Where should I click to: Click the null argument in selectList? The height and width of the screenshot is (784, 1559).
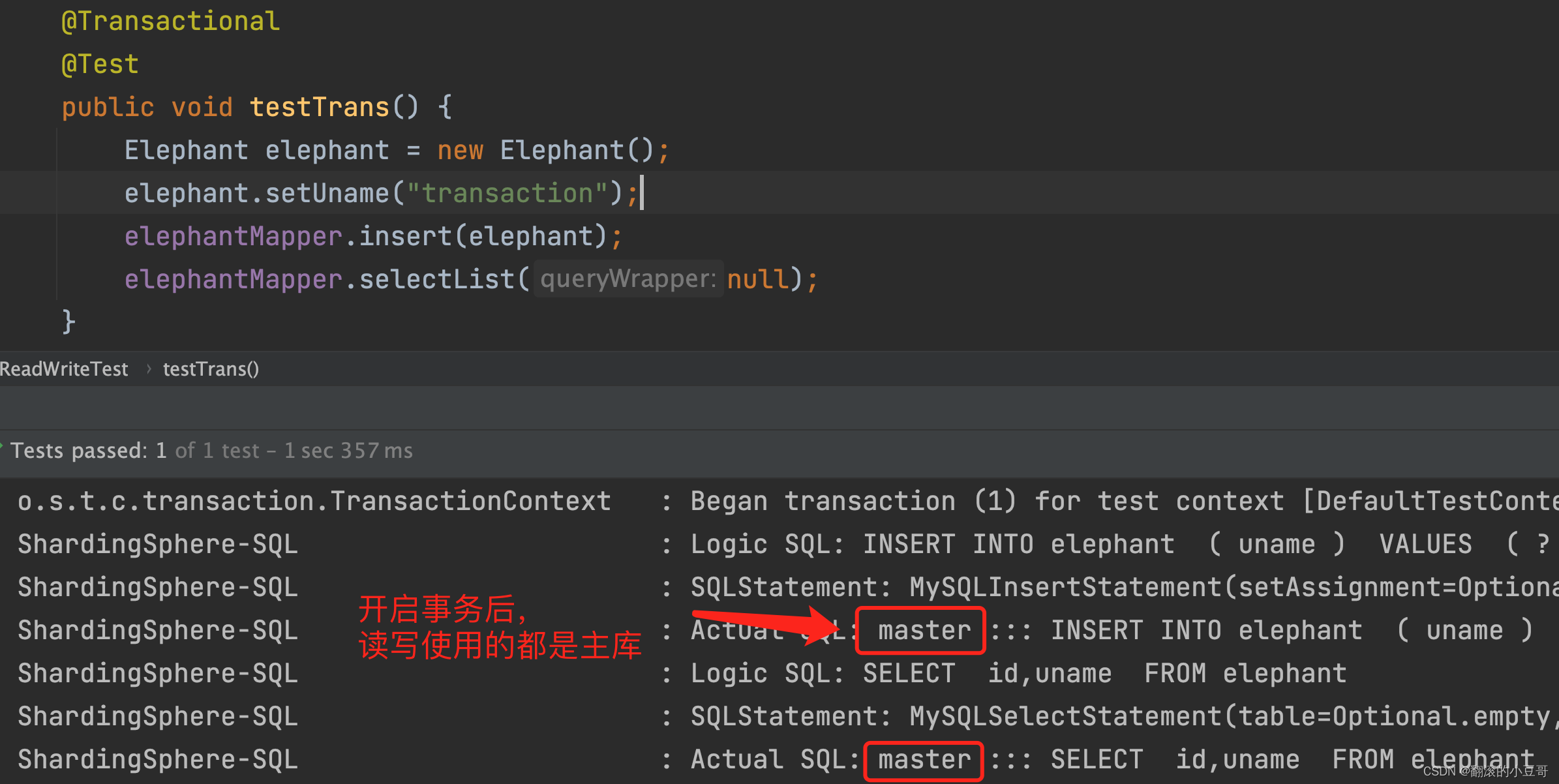[x=757, y=280]
